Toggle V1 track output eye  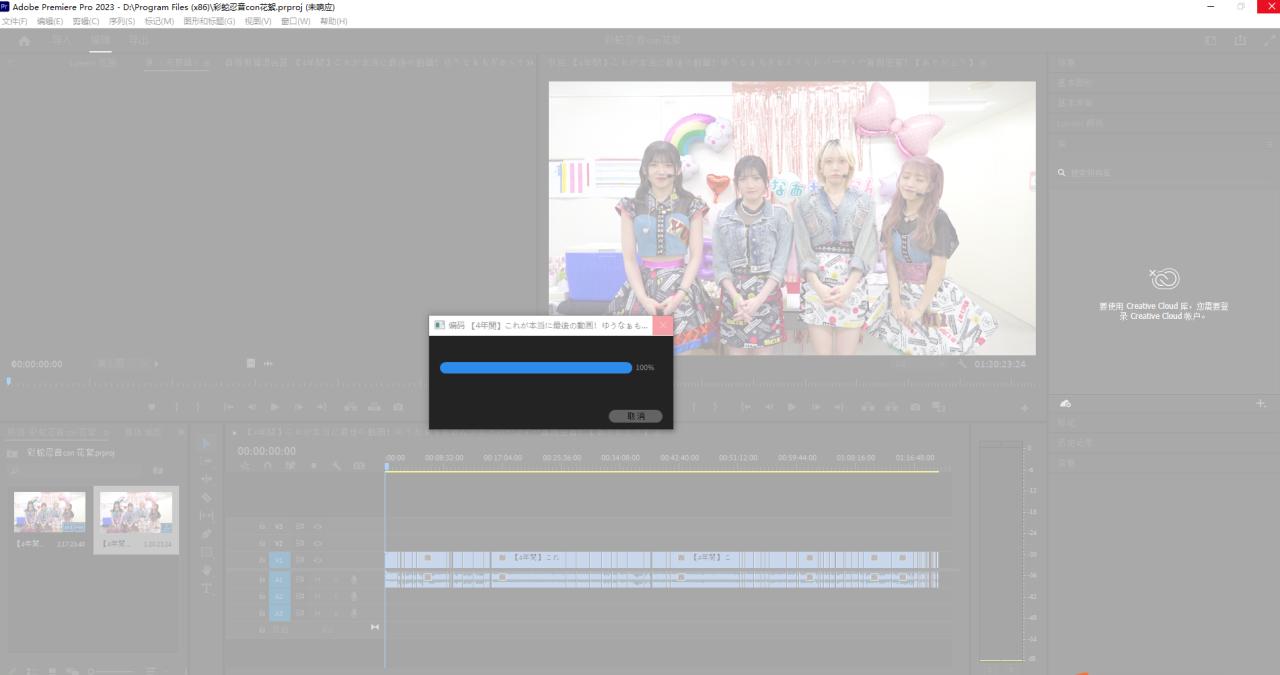coord(318,560)
